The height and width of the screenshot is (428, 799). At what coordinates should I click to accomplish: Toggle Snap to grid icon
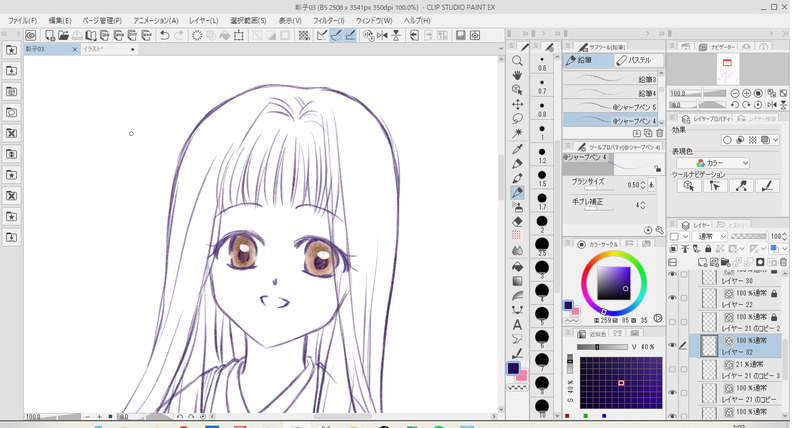click(351, 35)
